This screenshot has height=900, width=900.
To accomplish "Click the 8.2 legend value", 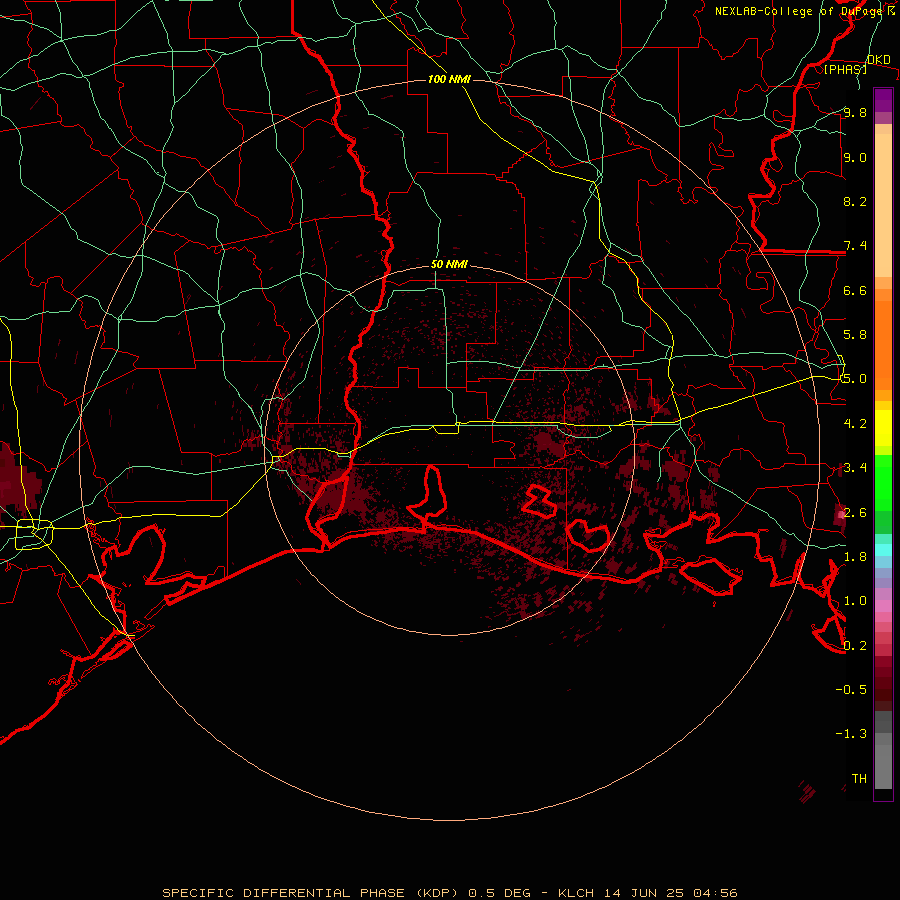I will coord(855,201).
